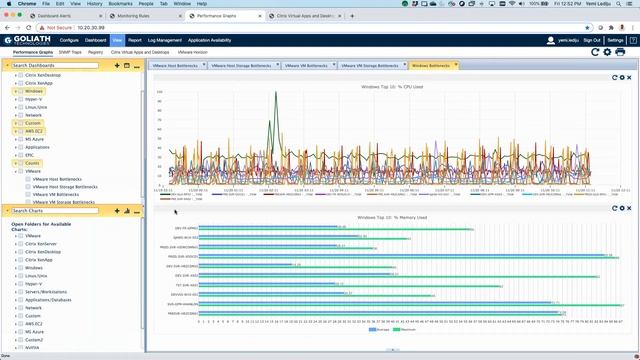Check the MS Azure dashboard checkbox

point(21,139)
